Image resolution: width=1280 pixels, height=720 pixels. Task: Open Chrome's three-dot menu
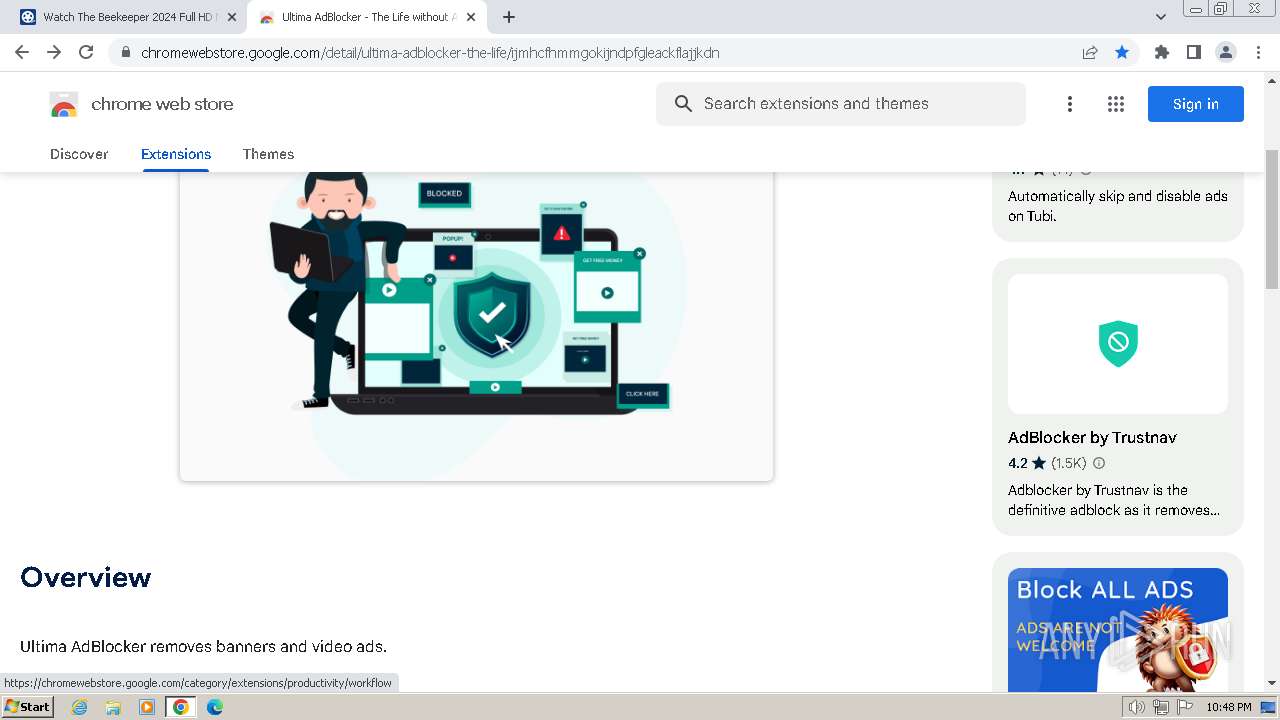[x=1258, y=52]
